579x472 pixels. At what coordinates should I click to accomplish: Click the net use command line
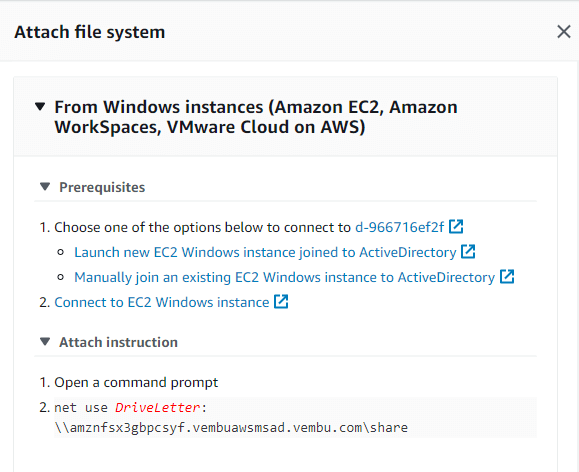[295, 418]
